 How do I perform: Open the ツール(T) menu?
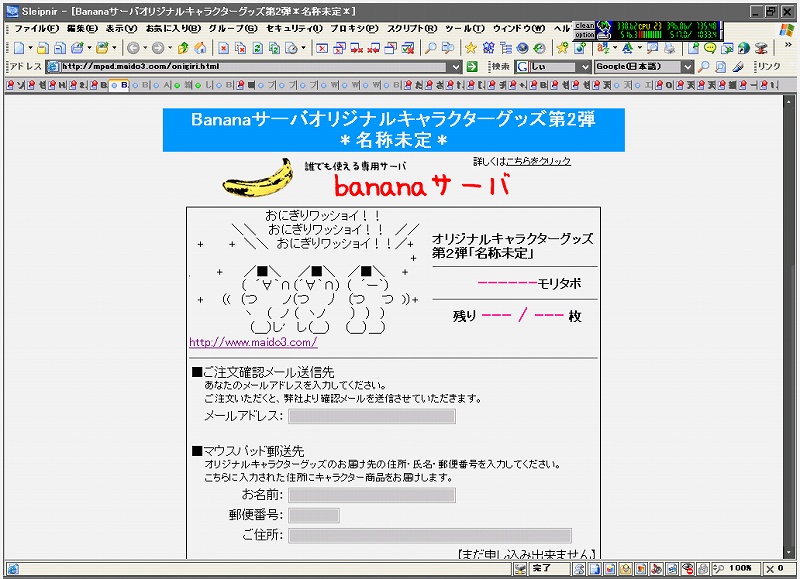[x=465, y=29]
